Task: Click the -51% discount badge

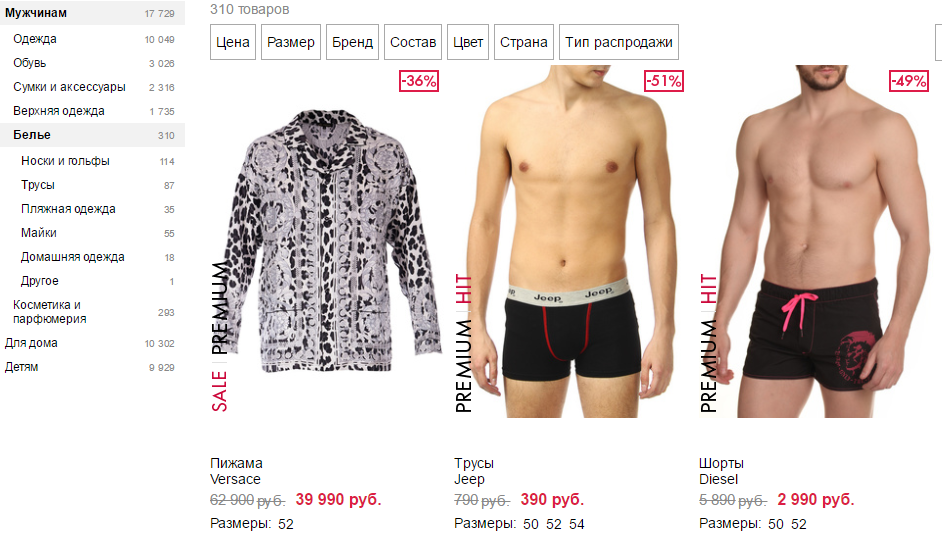Action: pyautogui.click(x=664, y=80)
